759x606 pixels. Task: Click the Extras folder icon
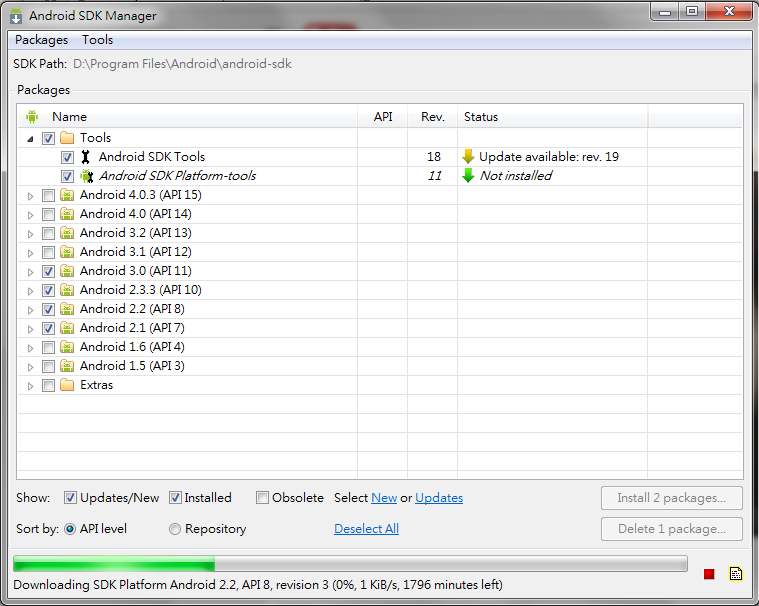click(67, 385)
